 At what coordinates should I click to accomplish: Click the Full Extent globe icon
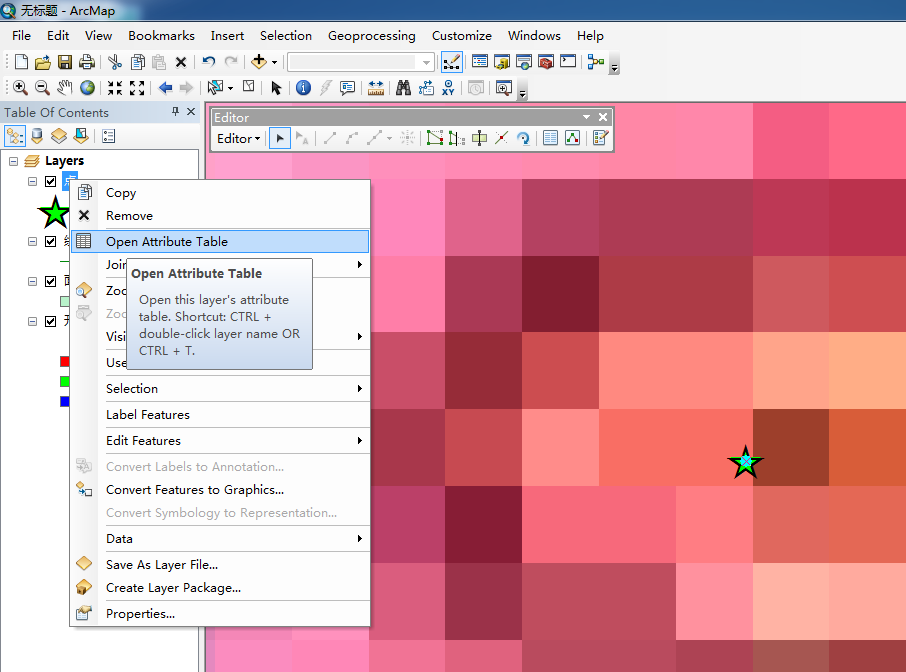tap(87, 88)
